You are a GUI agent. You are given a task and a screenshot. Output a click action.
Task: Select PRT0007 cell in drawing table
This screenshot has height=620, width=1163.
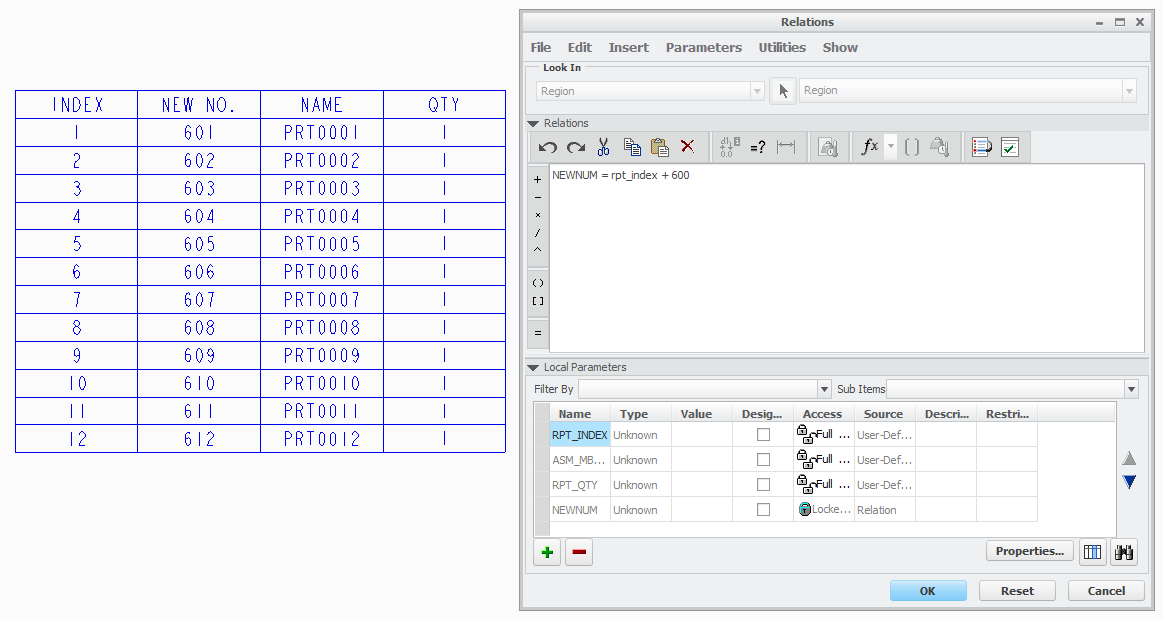point(322,300)
